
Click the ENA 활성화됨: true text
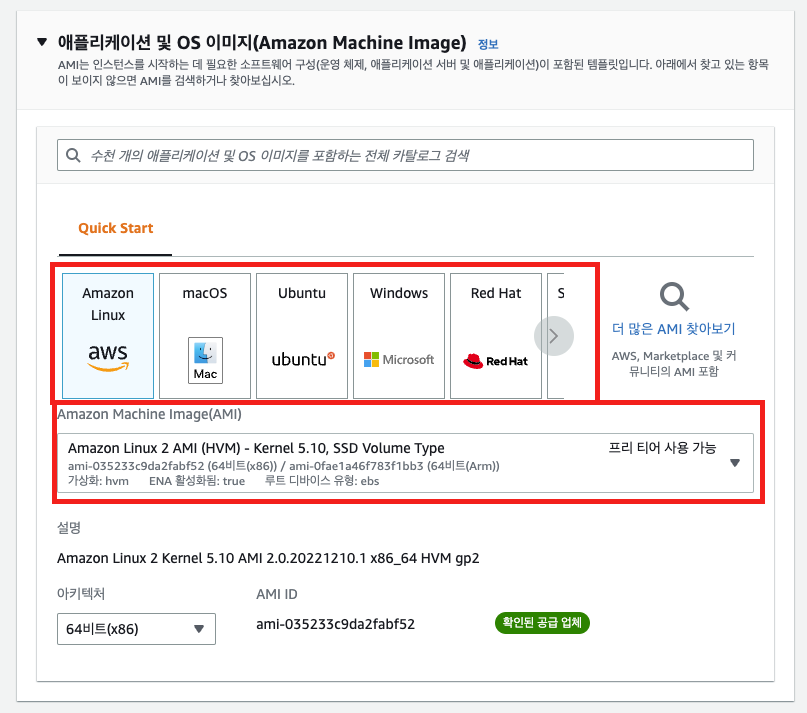coord(197,481)
